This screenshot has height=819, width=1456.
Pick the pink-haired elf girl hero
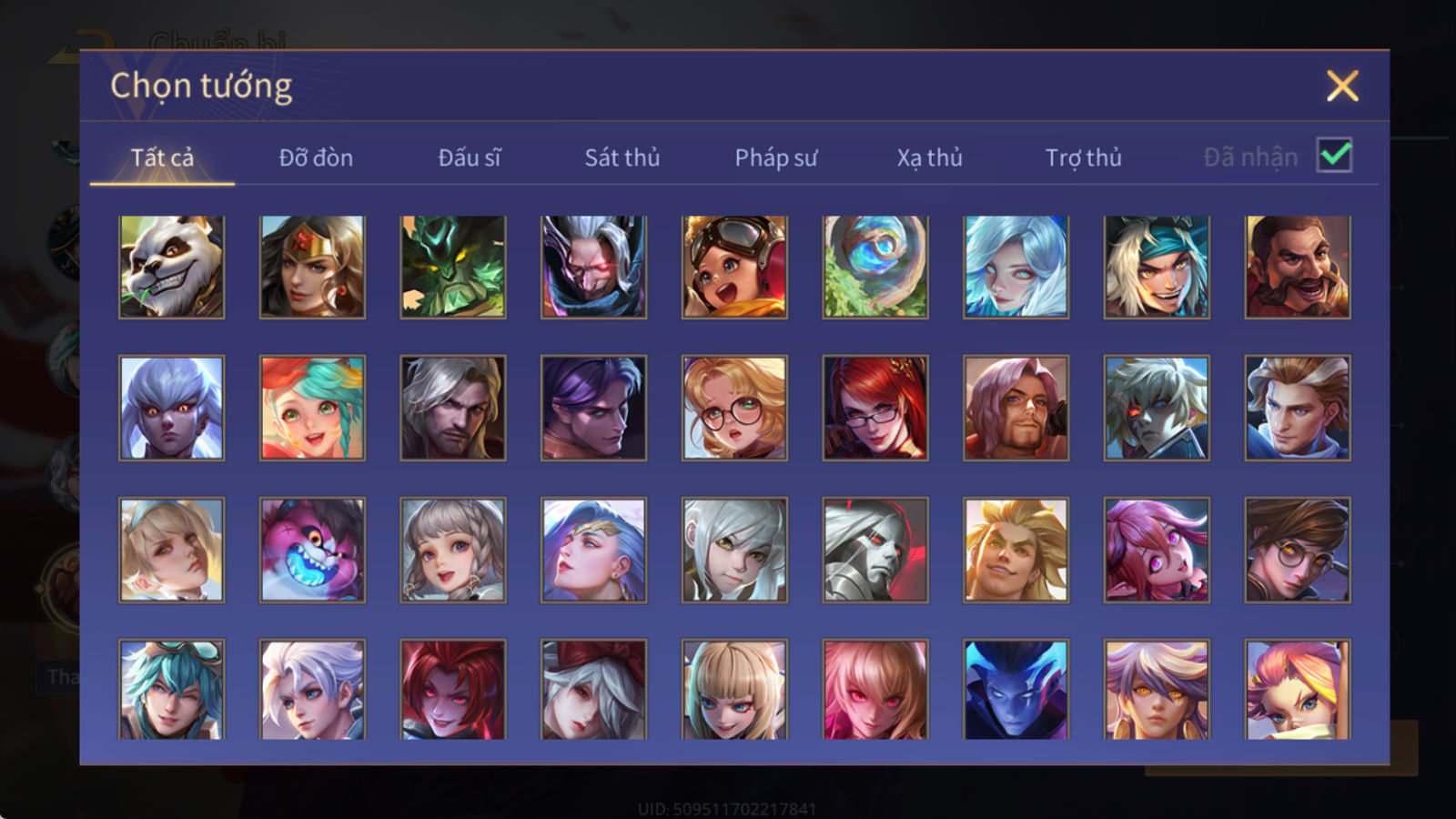click(1157, 550)
